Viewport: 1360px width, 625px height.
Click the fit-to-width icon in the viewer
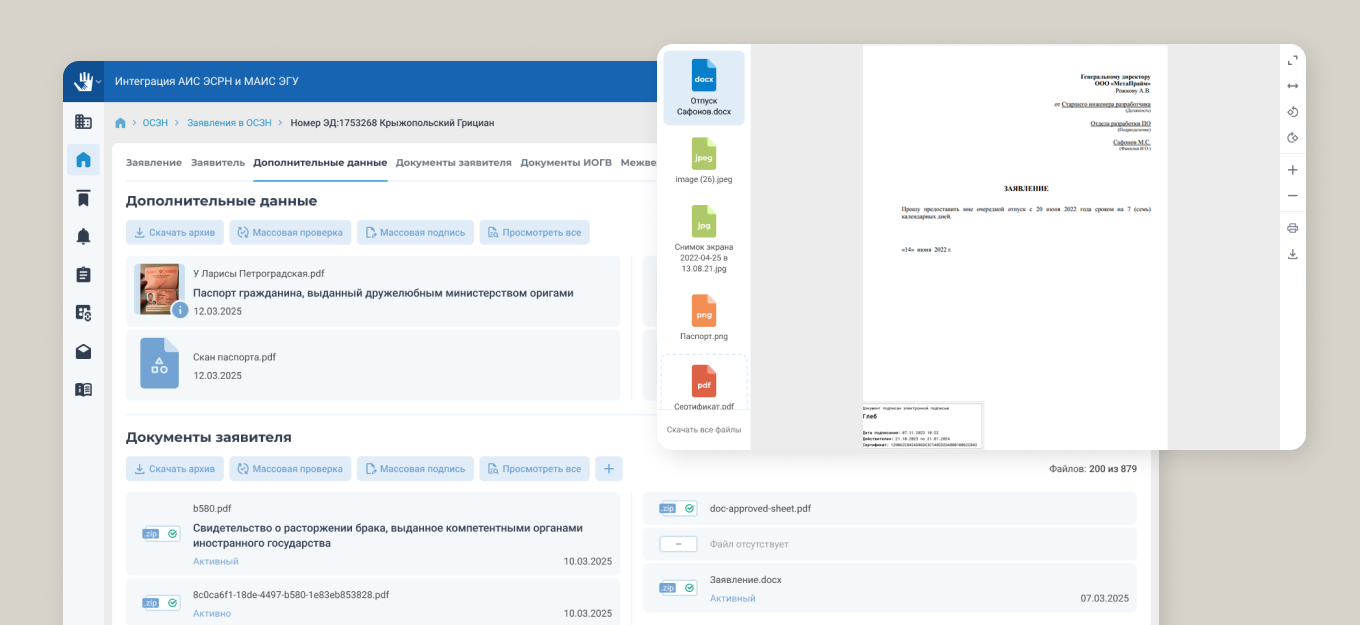point(1292,86)
